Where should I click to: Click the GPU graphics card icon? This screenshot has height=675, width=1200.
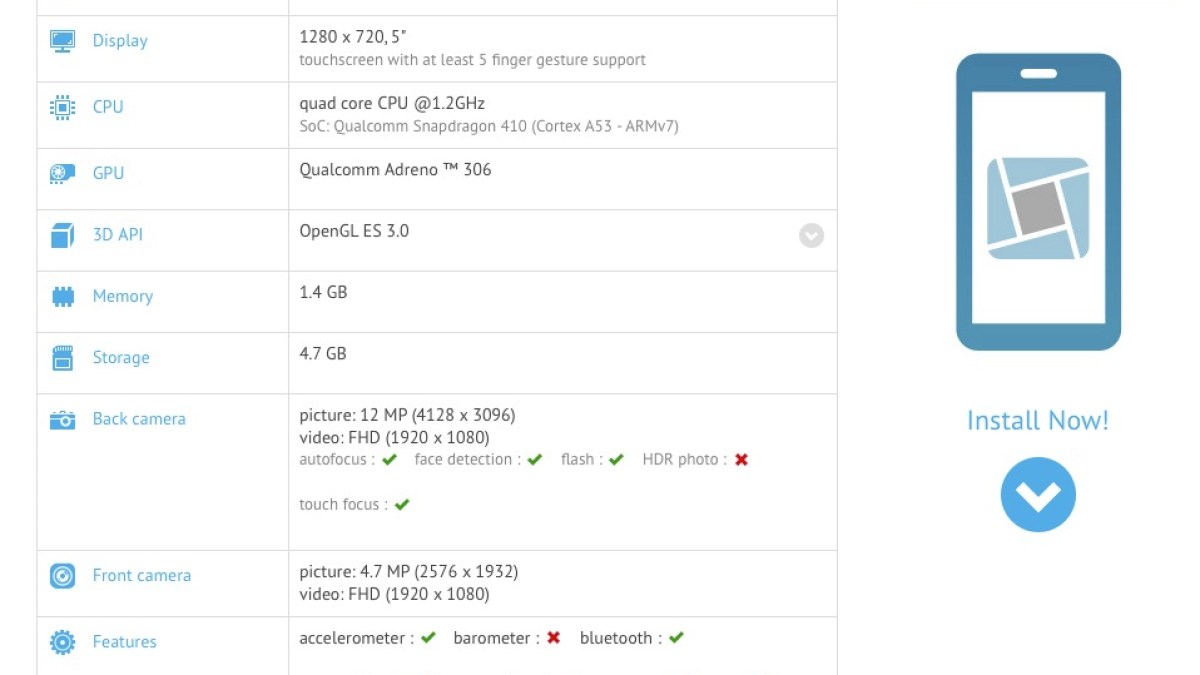[62, 173]
